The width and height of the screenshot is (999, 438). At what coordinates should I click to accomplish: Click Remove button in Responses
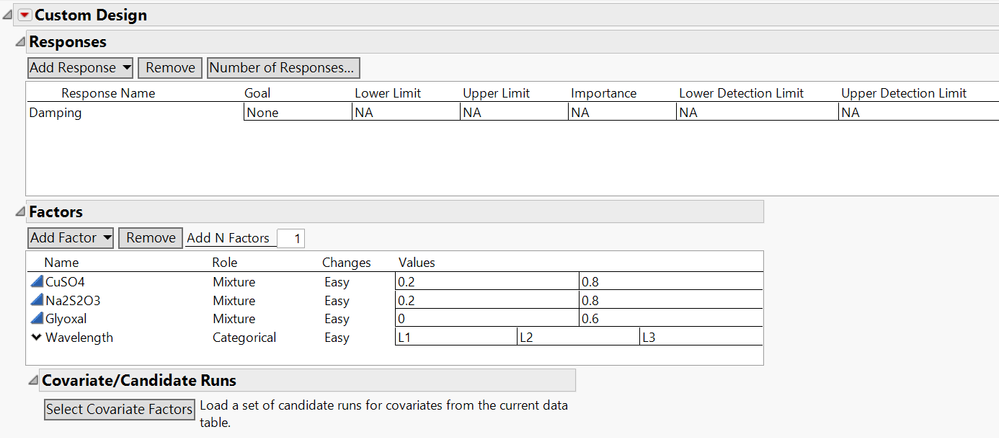point(170,68)
